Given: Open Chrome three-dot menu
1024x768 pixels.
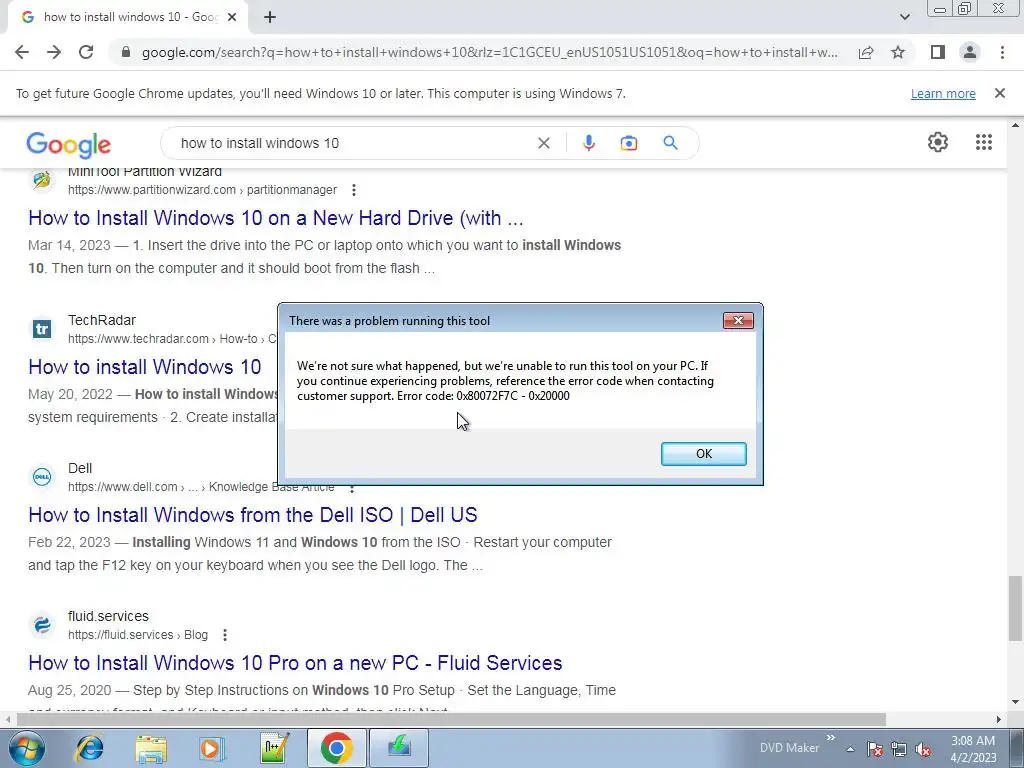Looking at the screenshot, I should [1002, 52].
